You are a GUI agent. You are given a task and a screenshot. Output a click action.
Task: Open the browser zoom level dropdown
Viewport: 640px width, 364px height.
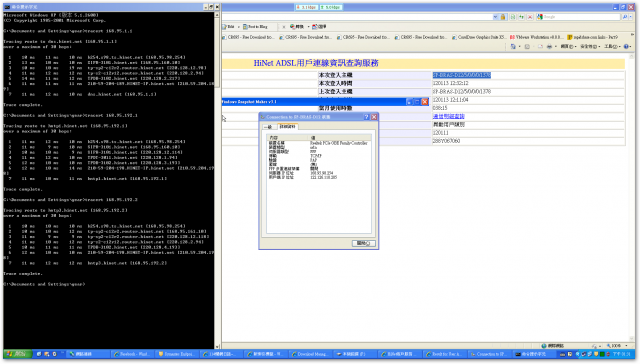pos(626,346)
